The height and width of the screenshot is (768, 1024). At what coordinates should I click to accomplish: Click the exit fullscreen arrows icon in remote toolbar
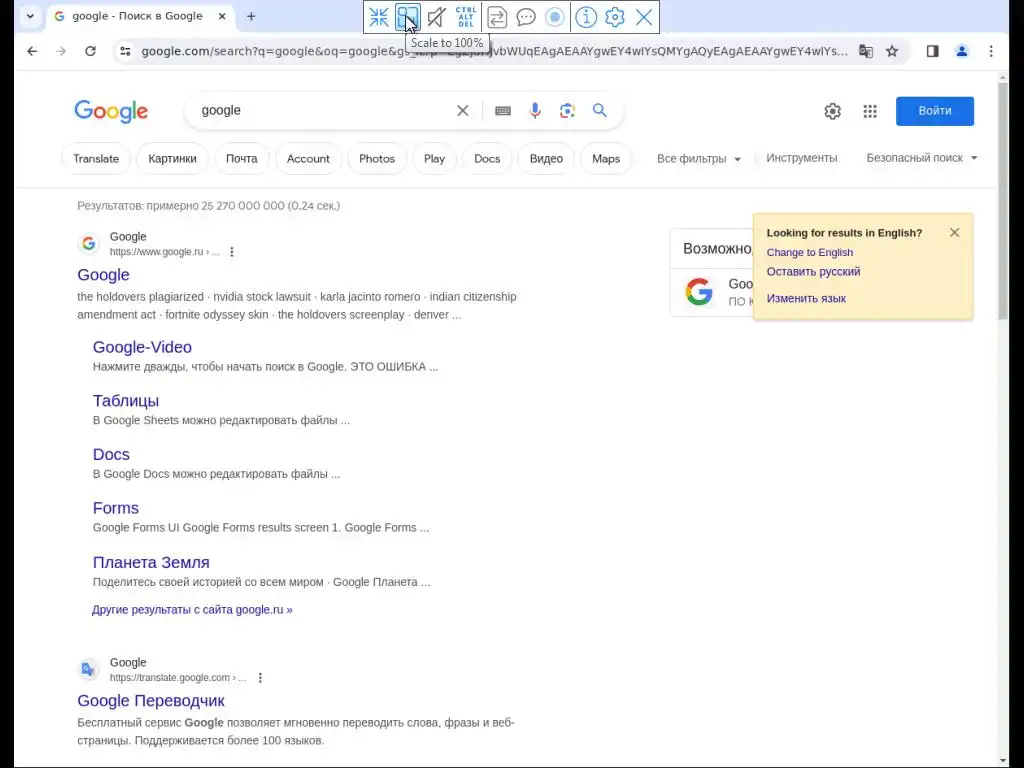pyautogui.click(x=379, y=17)
